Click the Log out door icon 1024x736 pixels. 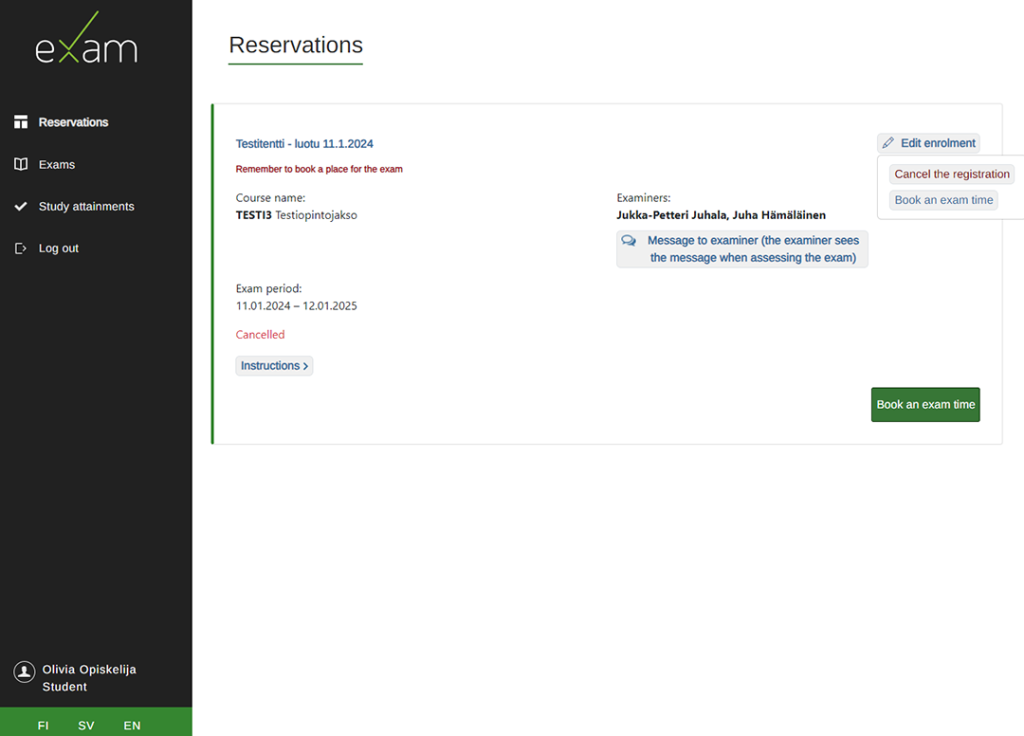pyautogui.click(x=21, y=248)
